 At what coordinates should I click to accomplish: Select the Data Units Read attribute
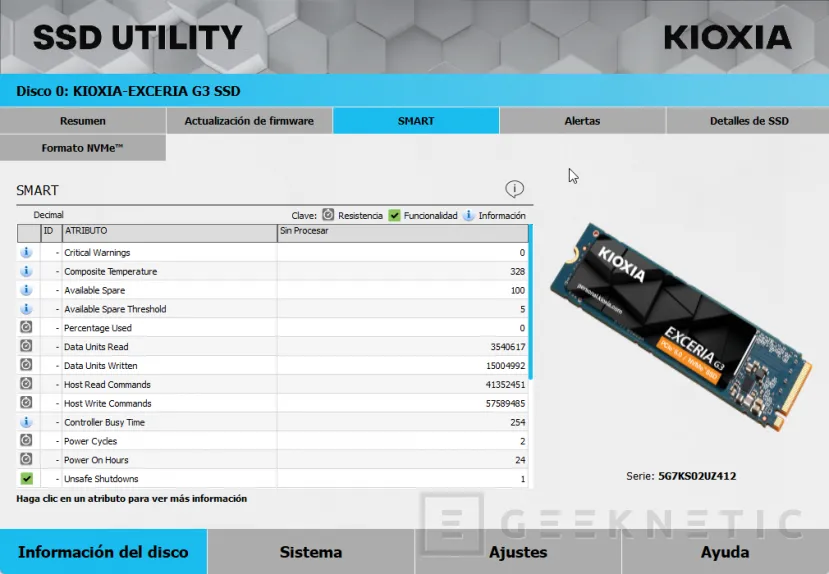(x=96, y=347)
